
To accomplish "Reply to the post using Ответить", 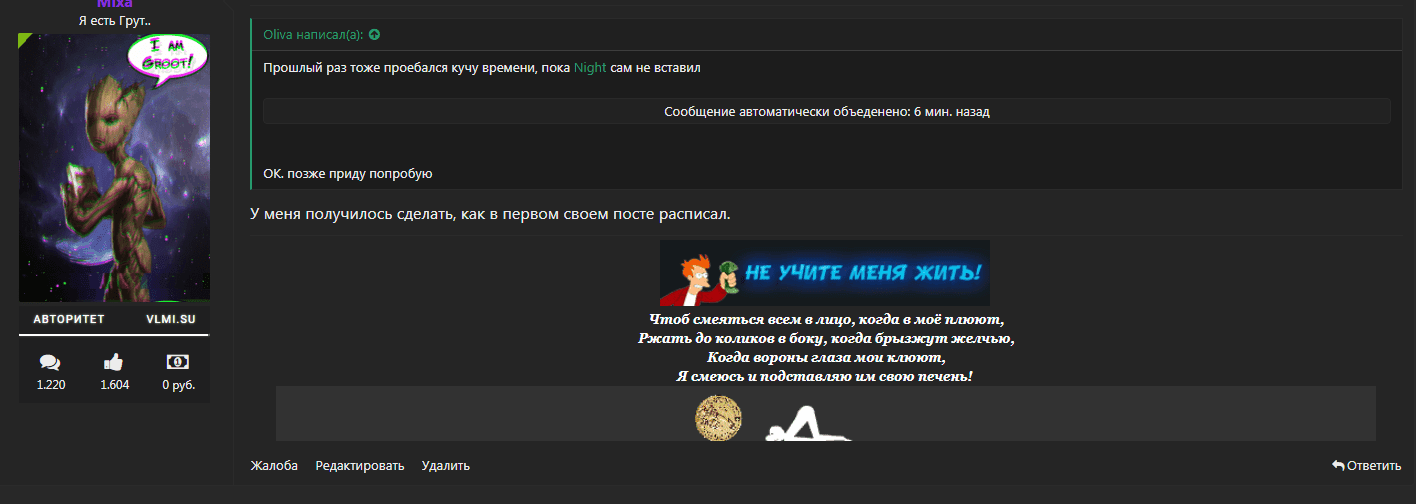I will coord(1366,466).
